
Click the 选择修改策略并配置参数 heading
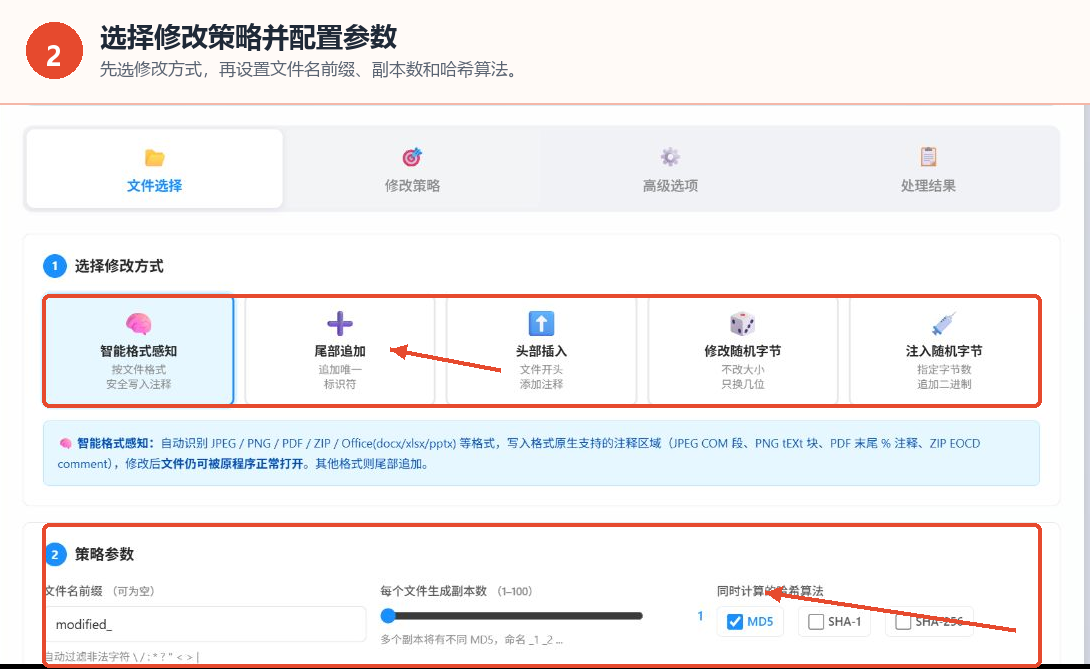tap(248, 38)
